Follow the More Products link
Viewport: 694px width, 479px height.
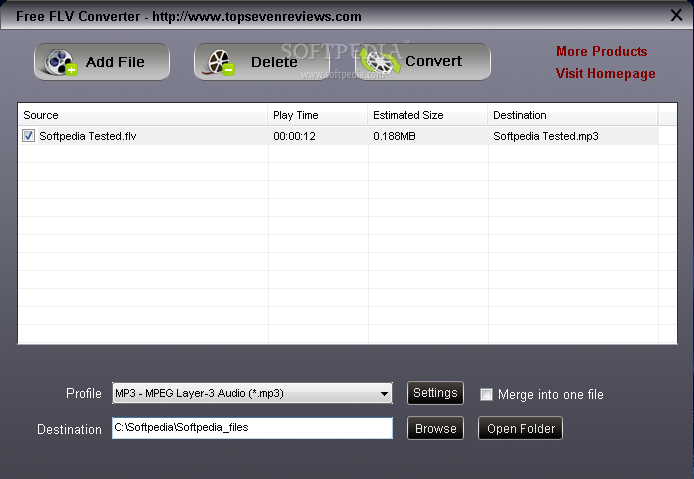(x=601, y=51)
